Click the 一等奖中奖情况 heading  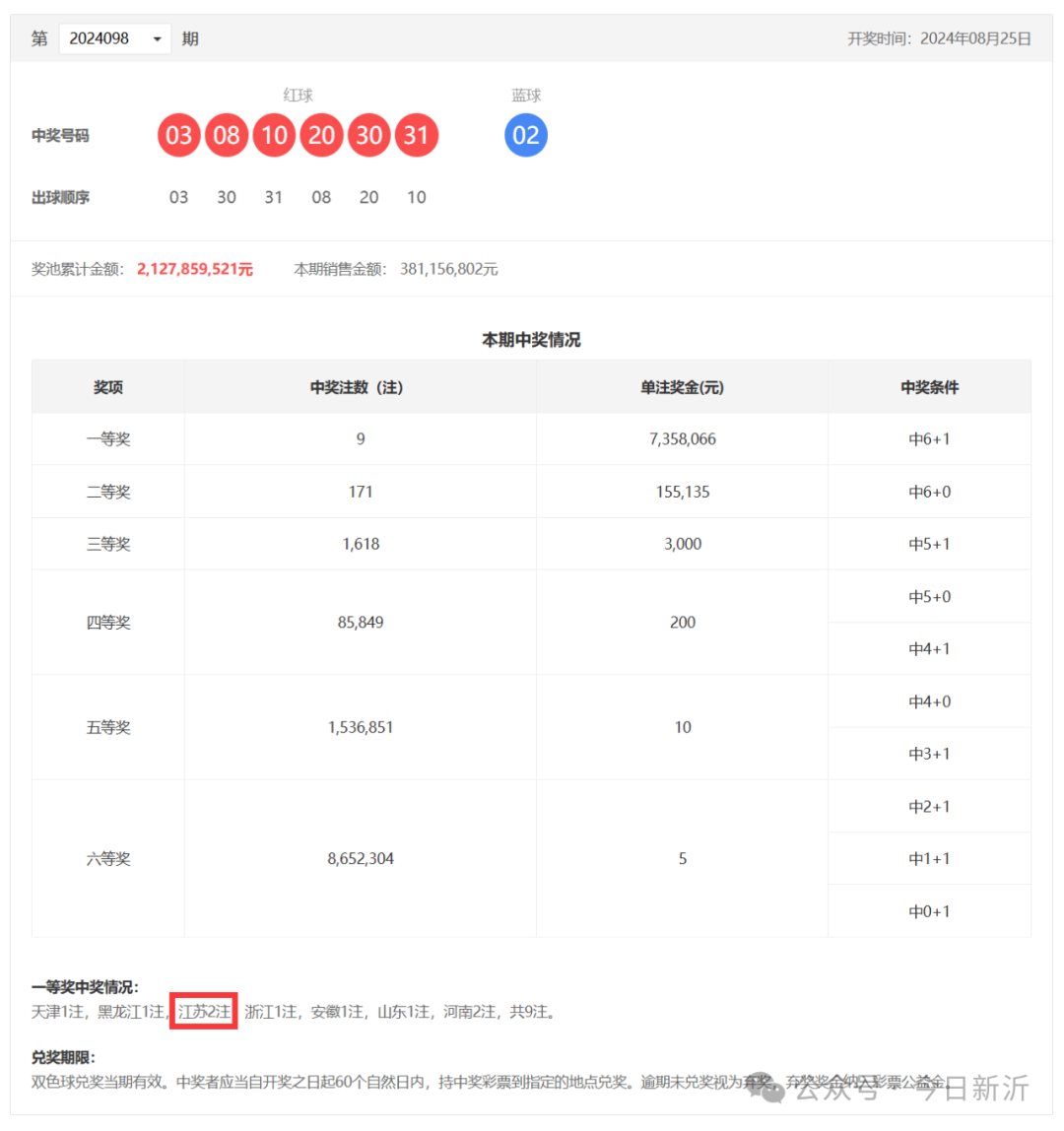(x=85, y=987)
